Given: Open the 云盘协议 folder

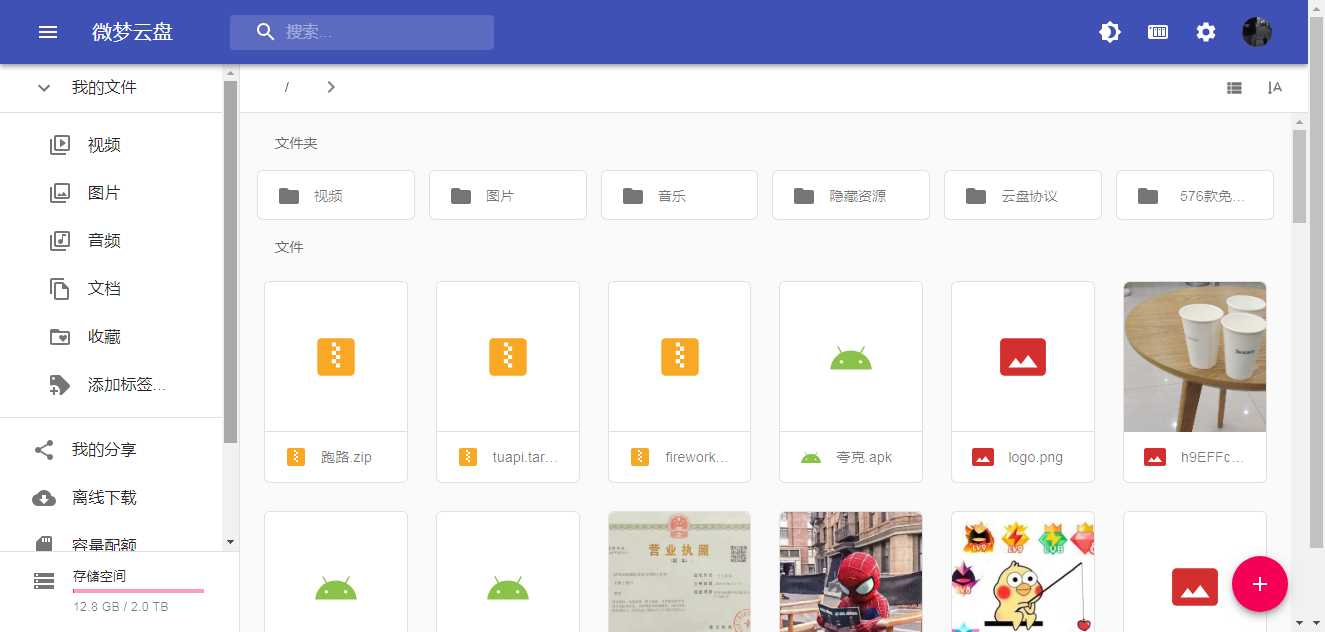Looking at the screenshot, I should coord(1023,195).
